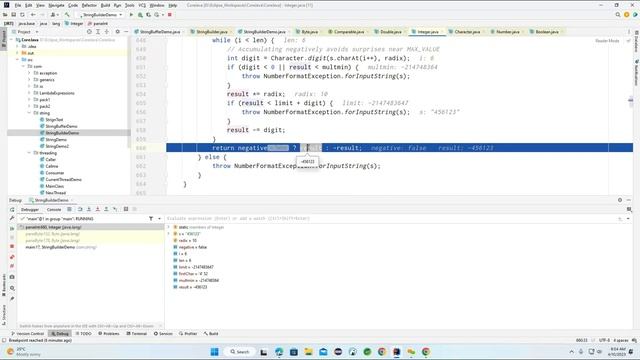This screenshot has height=360, width=640.
Task: Click the Step Over debugger icon
Action: [80, 209]
